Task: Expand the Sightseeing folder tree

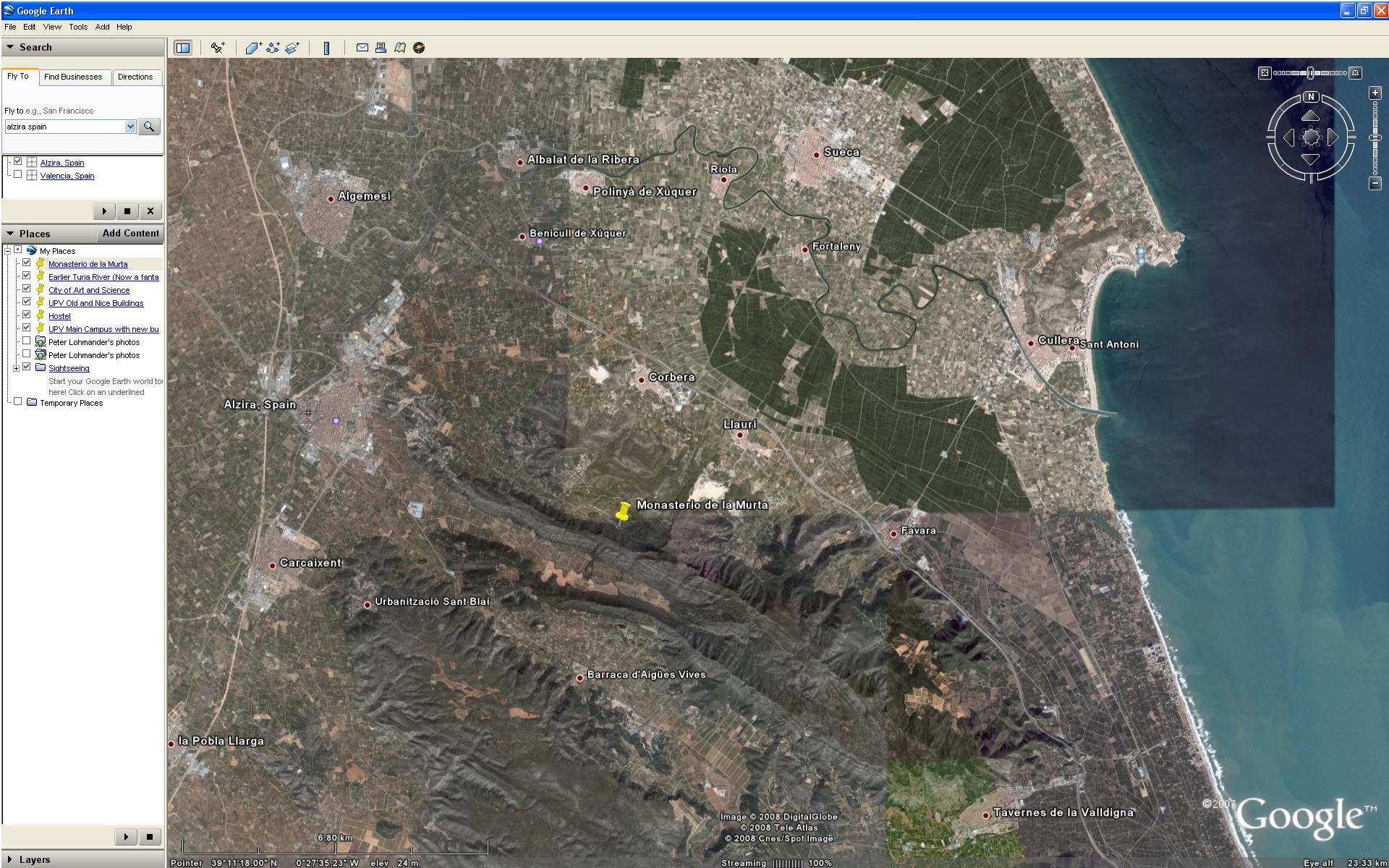Action: point(16,368)
